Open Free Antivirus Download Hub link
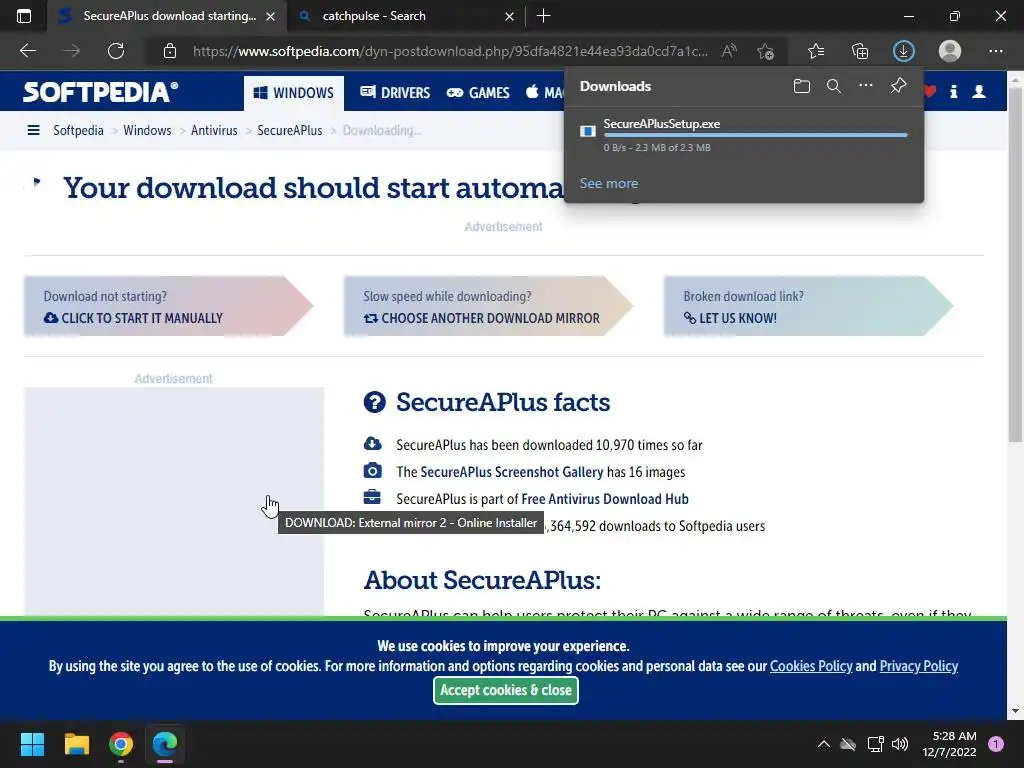 [x=605, y=499]
